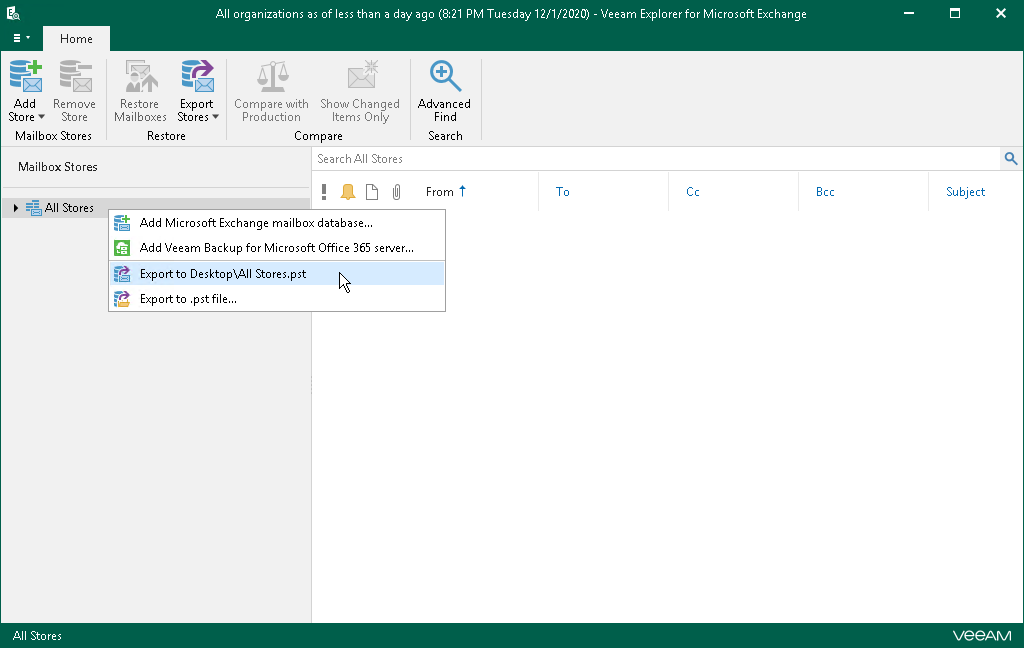Switch to the Home ribbon tab

click(76, 39)
